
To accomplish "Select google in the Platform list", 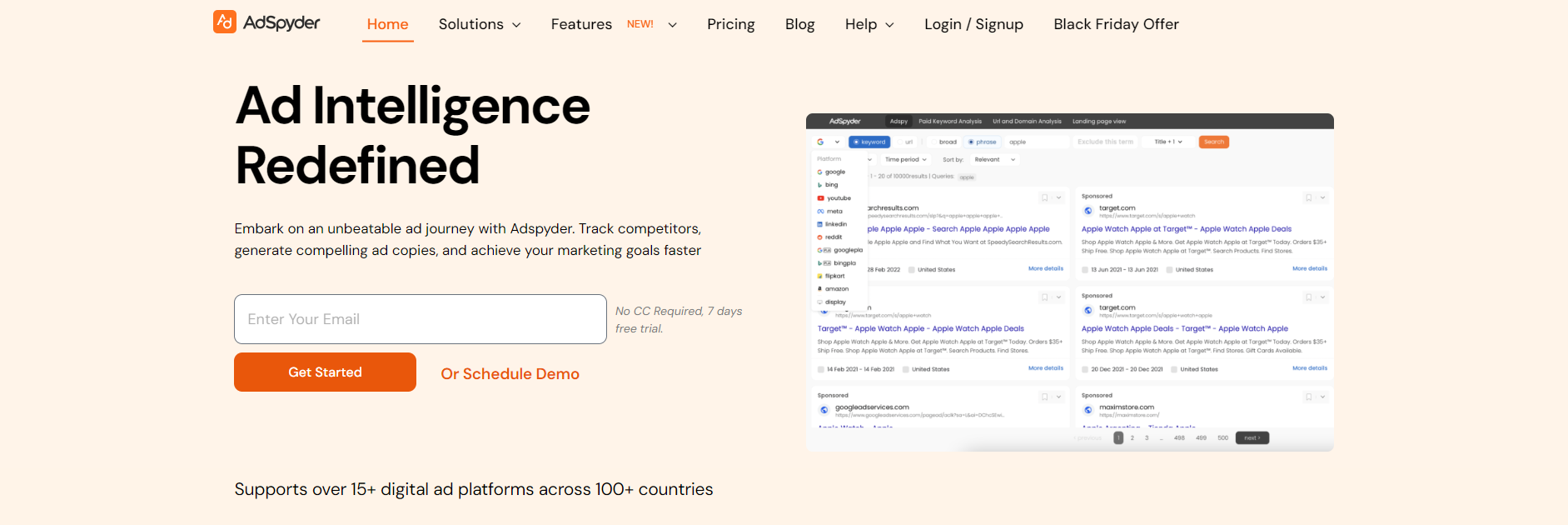I will tap(831, 172).
